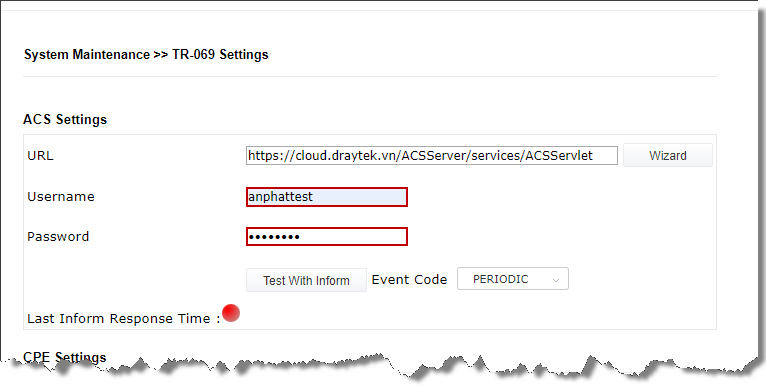
Task: Open the PERIODIC Event Code dropdown
Action: coord(512,279)
